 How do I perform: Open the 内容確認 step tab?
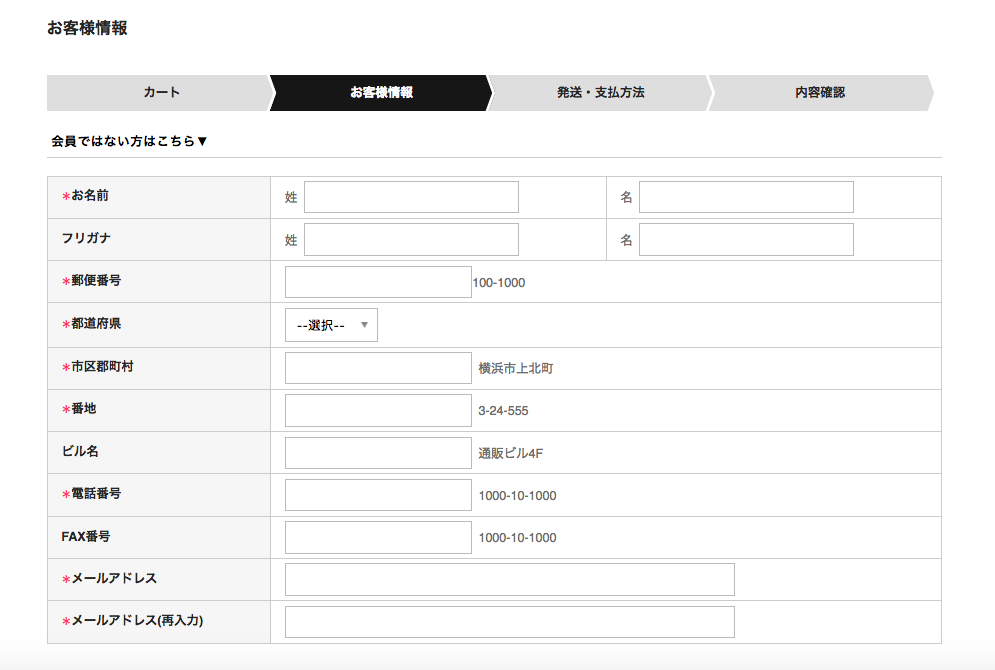pos(820,93)
